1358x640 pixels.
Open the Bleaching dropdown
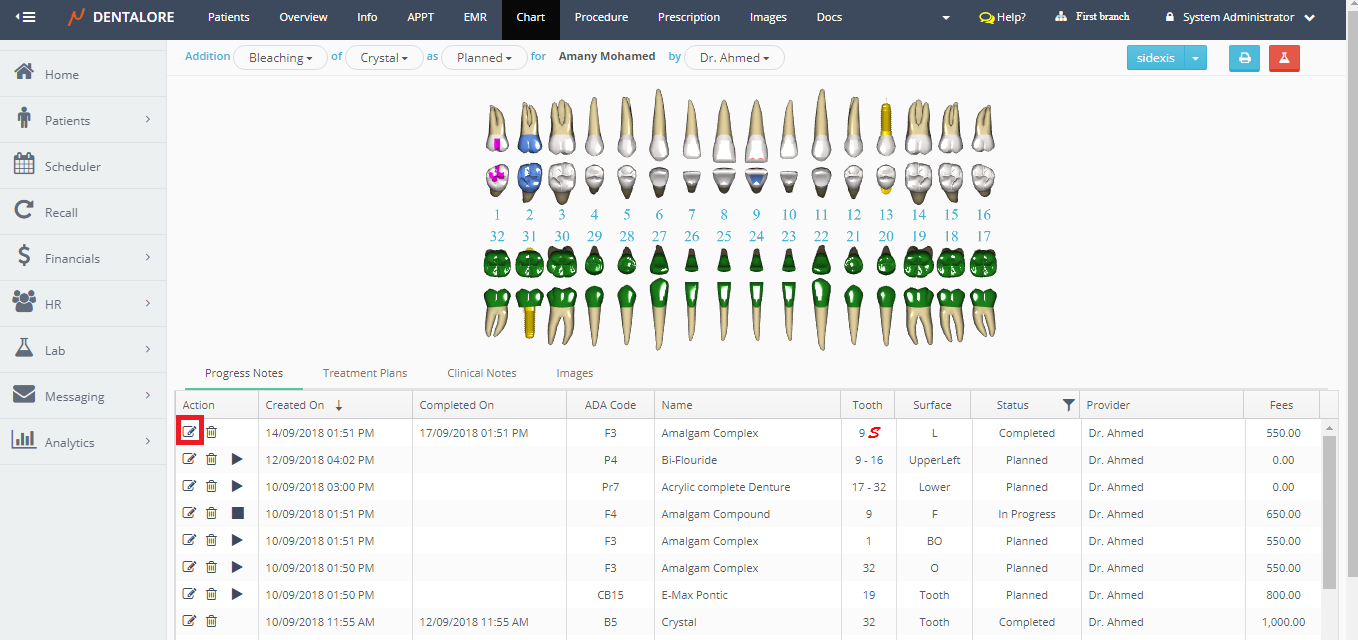(x=280, y=58)
